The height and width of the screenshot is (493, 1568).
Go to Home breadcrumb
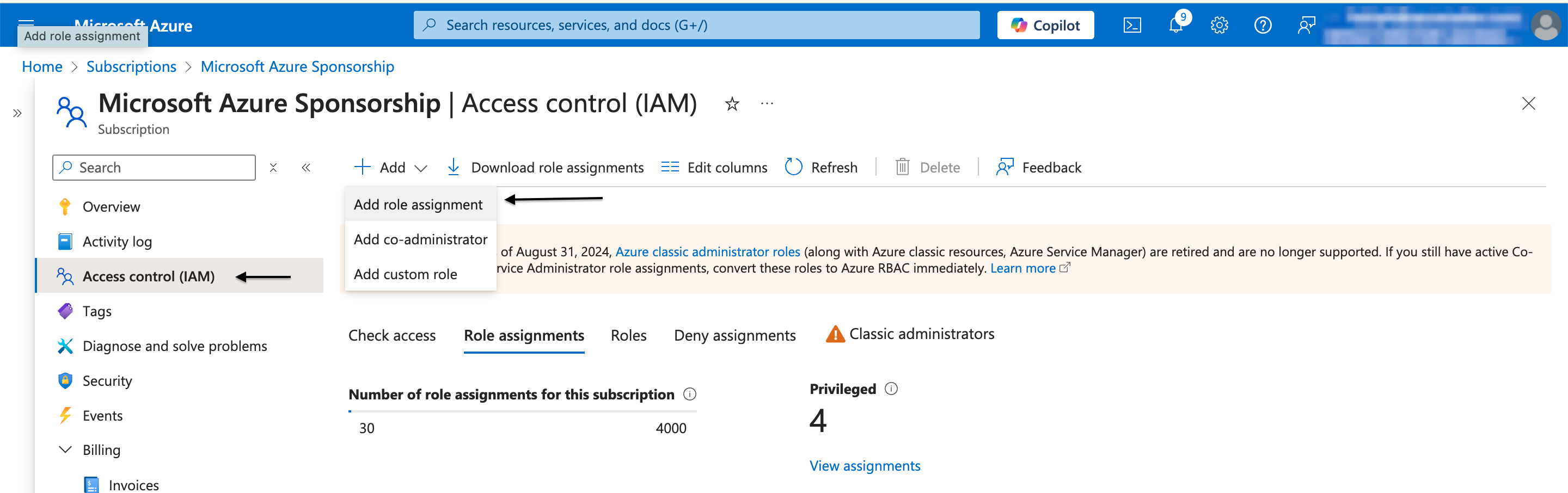pyautogui.click(x=42, y=66)
